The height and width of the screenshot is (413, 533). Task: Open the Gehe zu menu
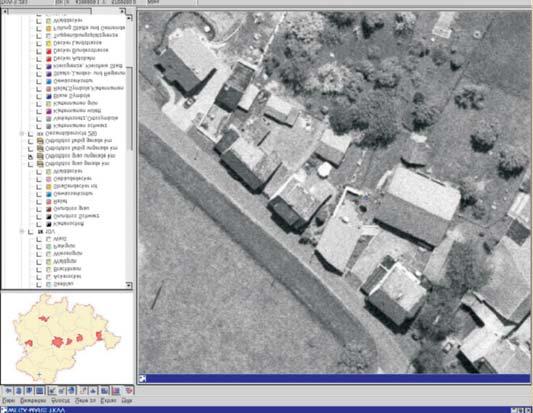(x=85, y=401)
